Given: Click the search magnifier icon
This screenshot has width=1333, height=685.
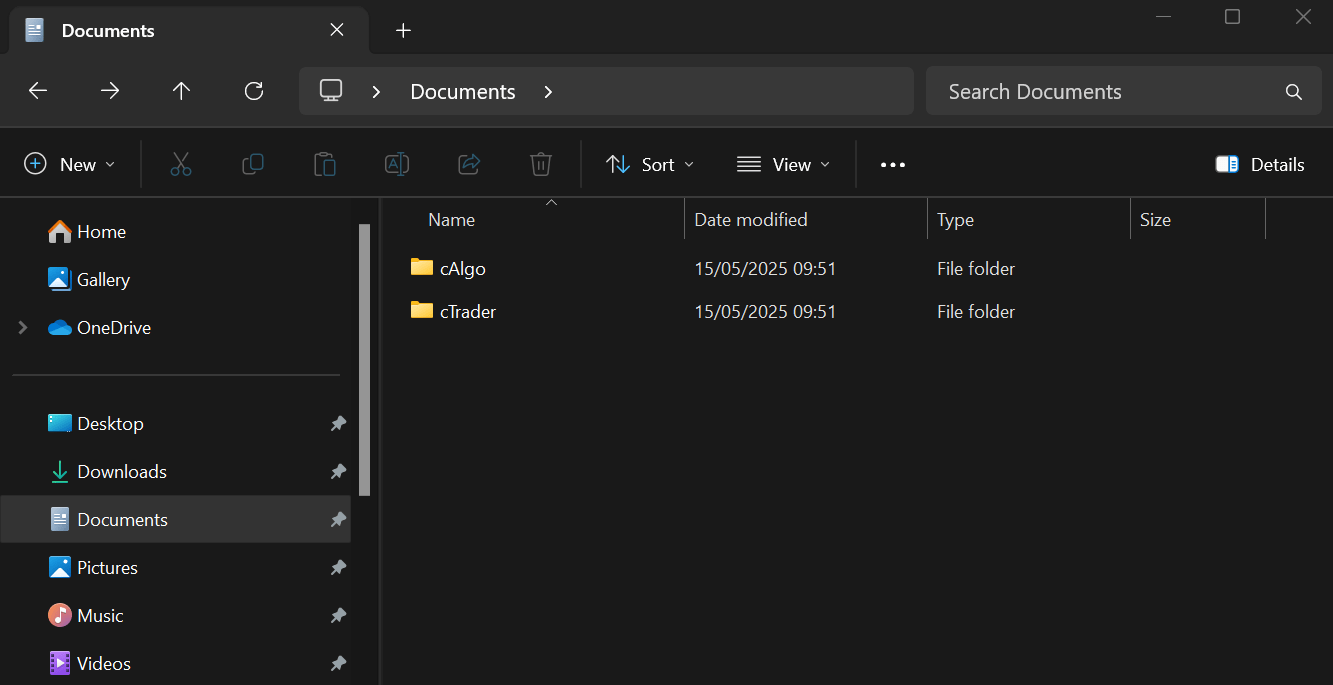Looking at the screenshot, I should [x=1293, y=92].
